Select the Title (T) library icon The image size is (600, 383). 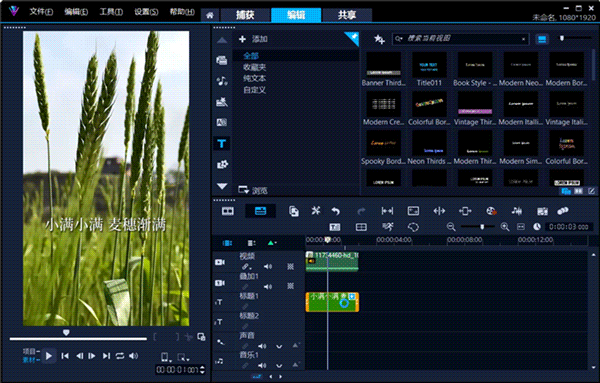pos(222,143)
